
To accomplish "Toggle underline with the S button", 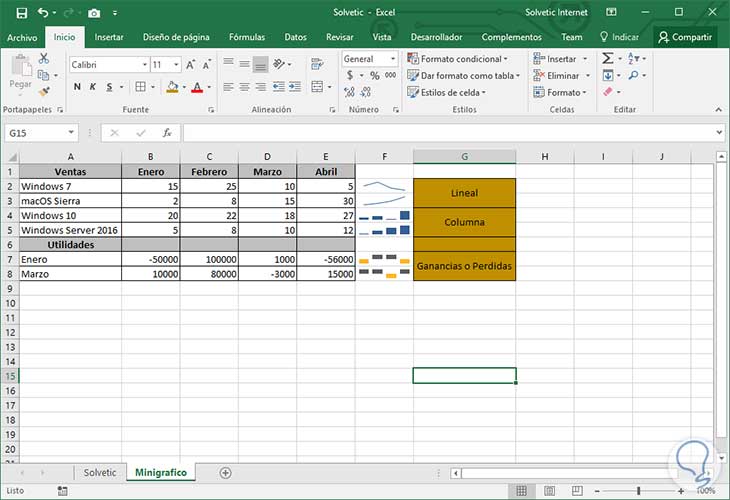I will [x=109, y=87].
